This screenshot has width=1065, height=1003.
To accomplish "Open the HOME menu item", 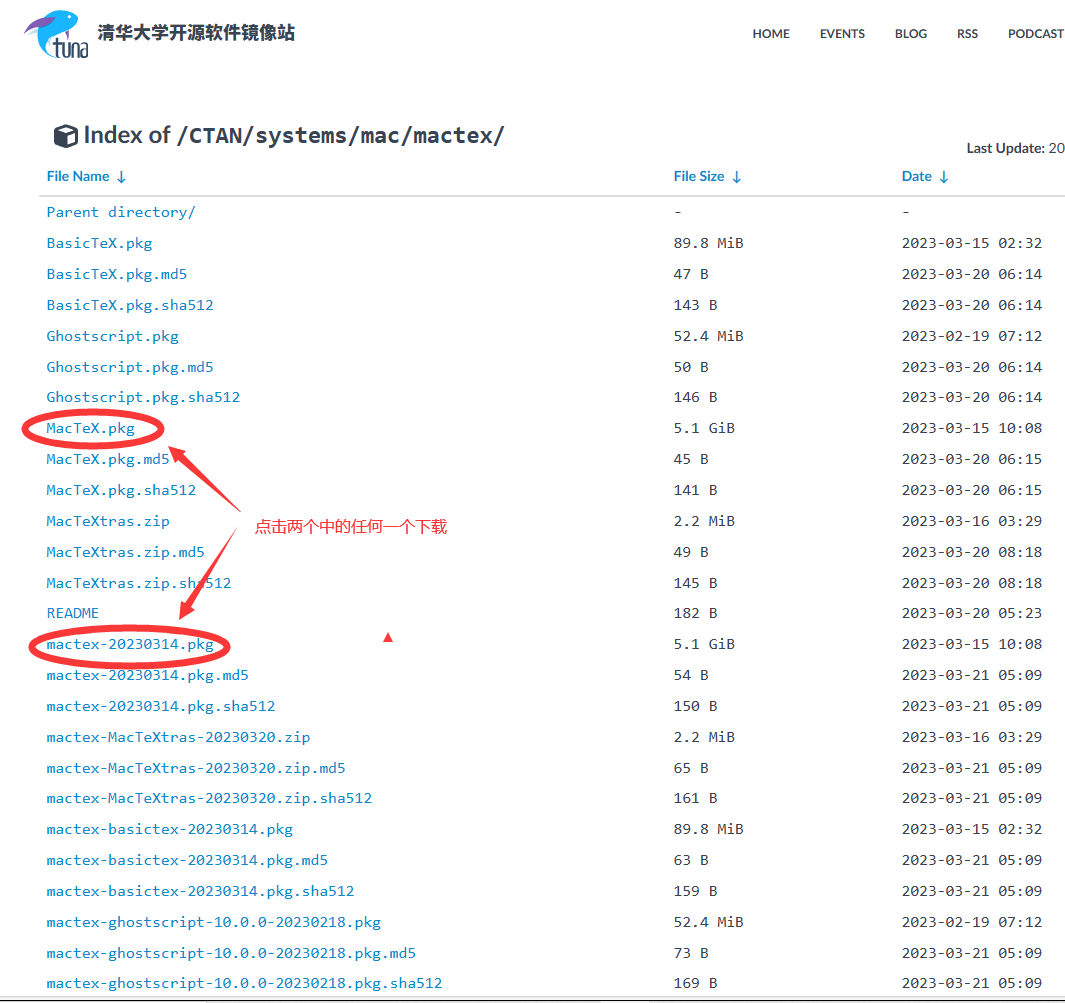I will pos(771,33).
